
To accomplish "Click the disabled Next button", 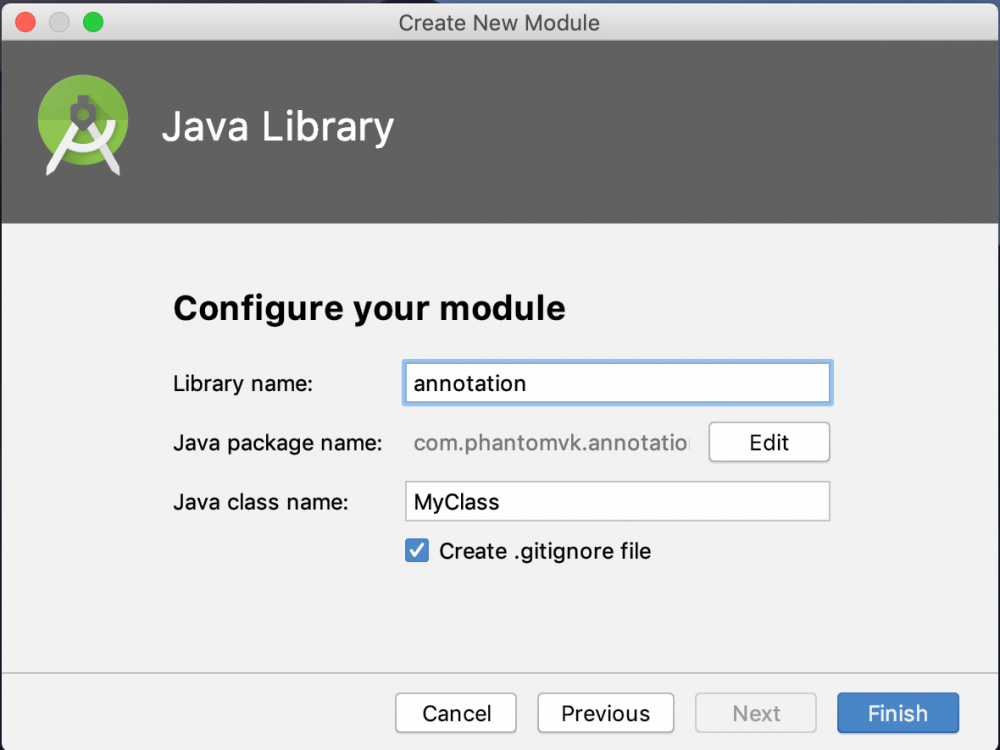I will pos(756,713).
